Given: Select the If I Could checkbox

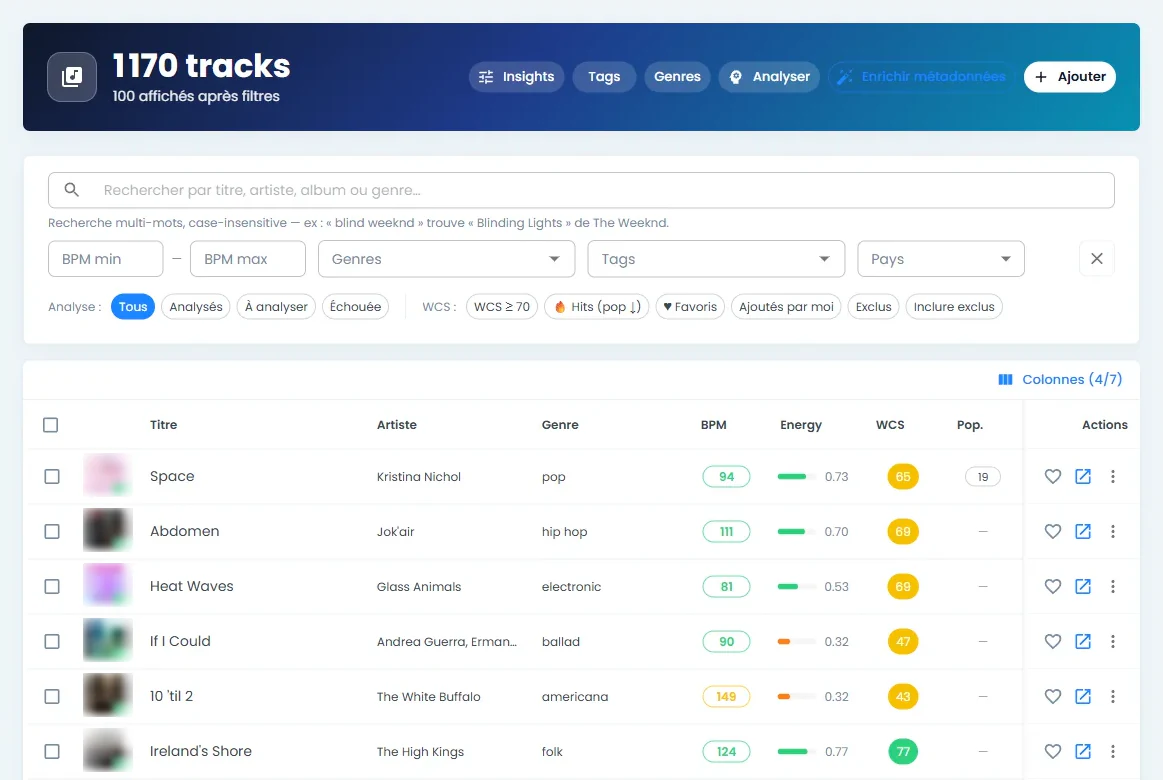Looking at the screenshot, I should (52, 641).
